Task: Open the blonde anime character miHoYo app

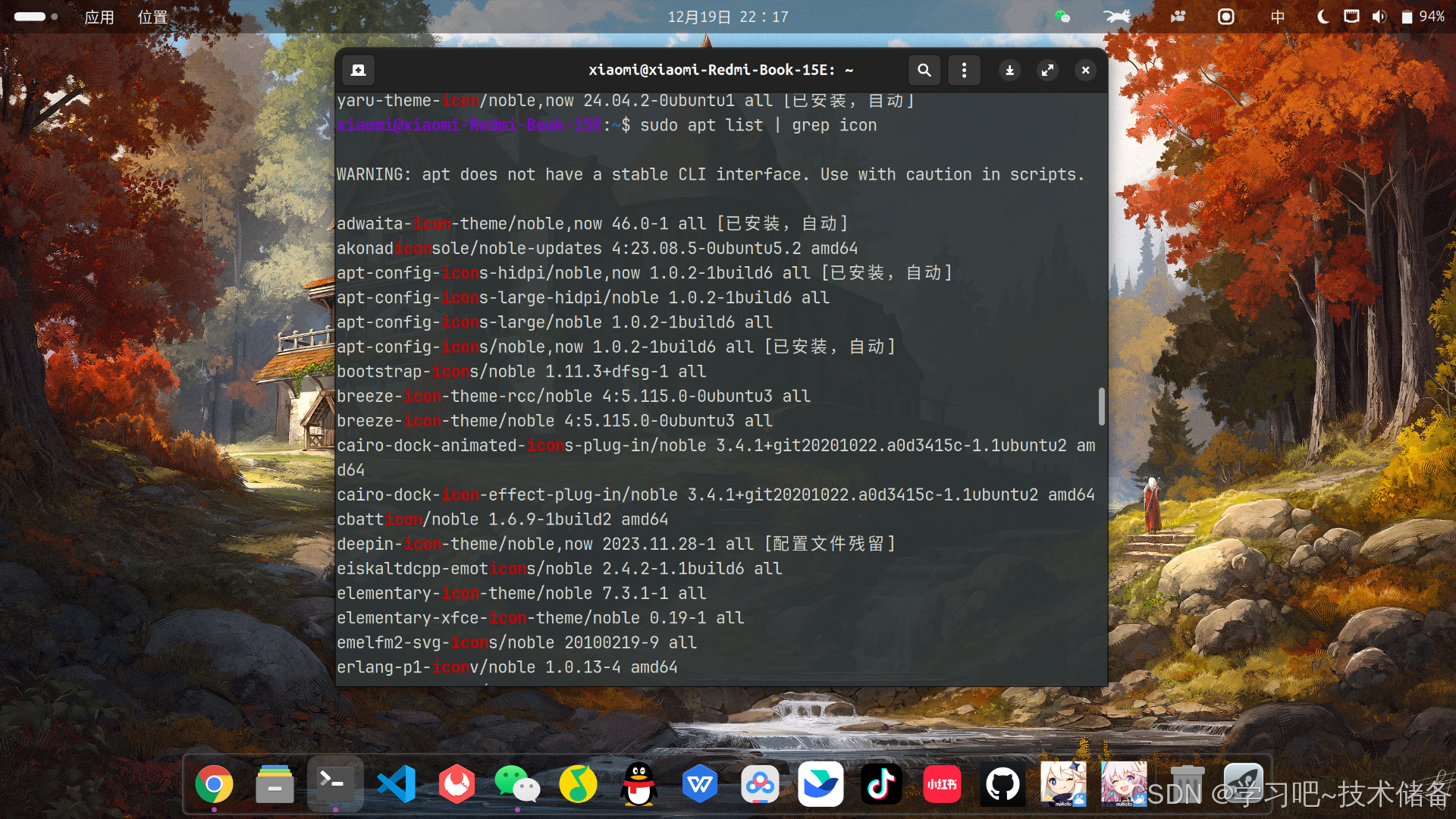Action: point(1063,784)
